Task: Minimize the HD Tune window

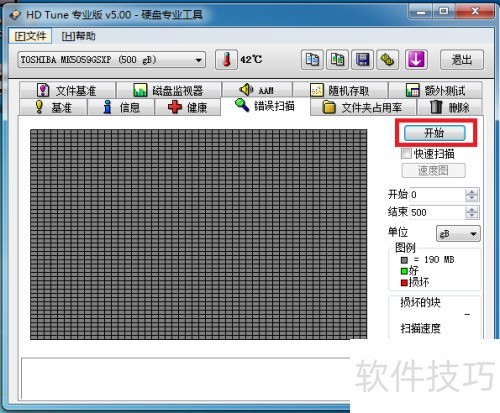Action: coord(421,12)
